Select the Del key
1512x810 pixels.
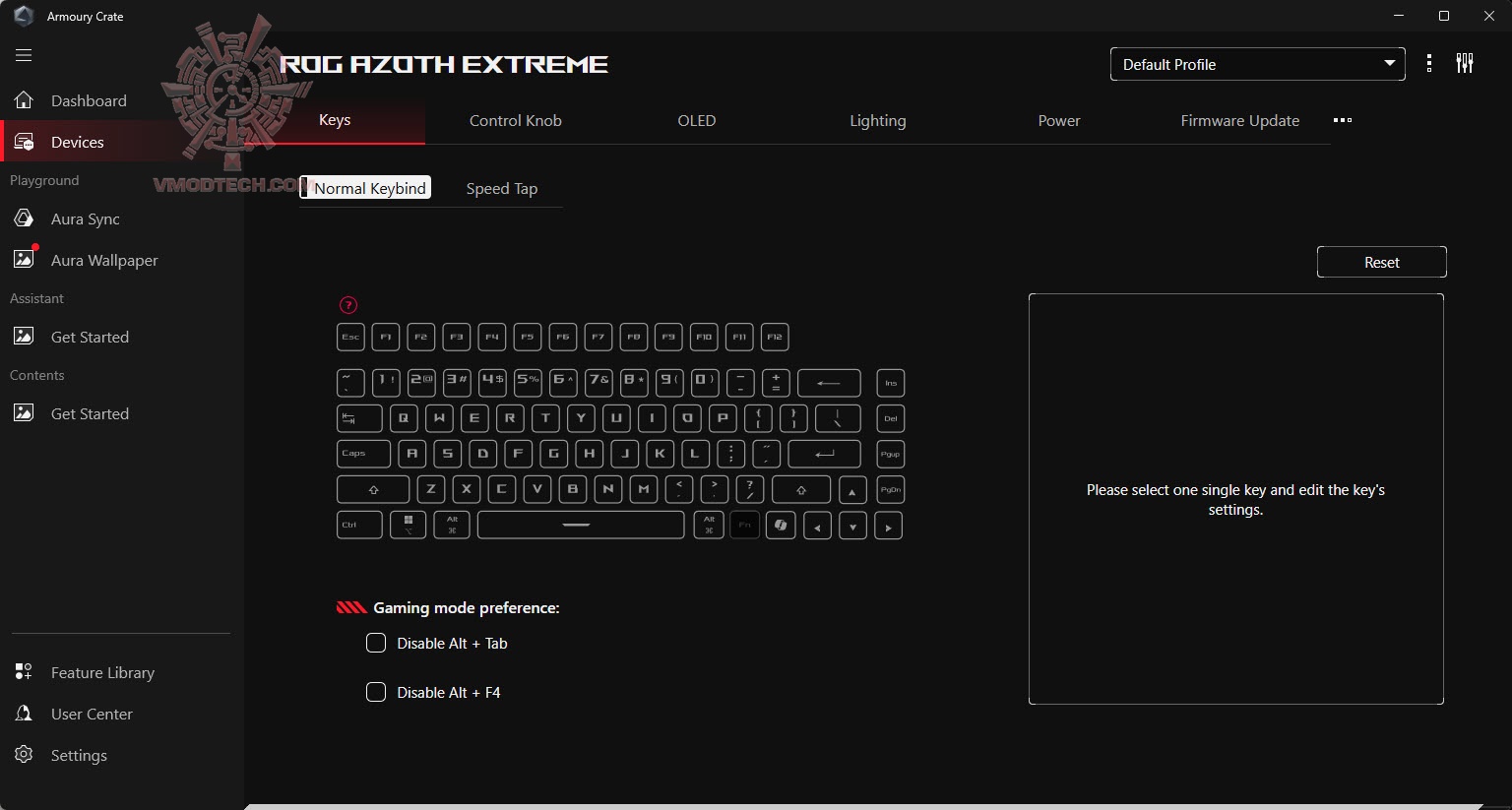pyautogui.click(x=890, y=418)
